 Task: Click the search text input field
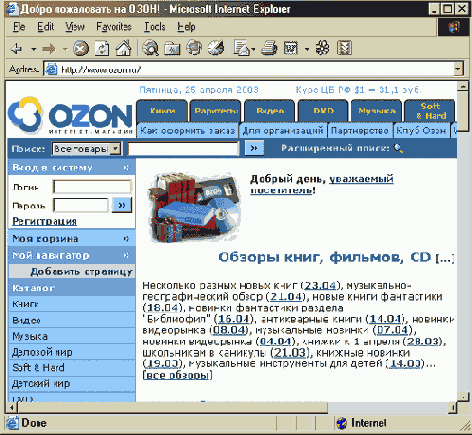(183, 149)
